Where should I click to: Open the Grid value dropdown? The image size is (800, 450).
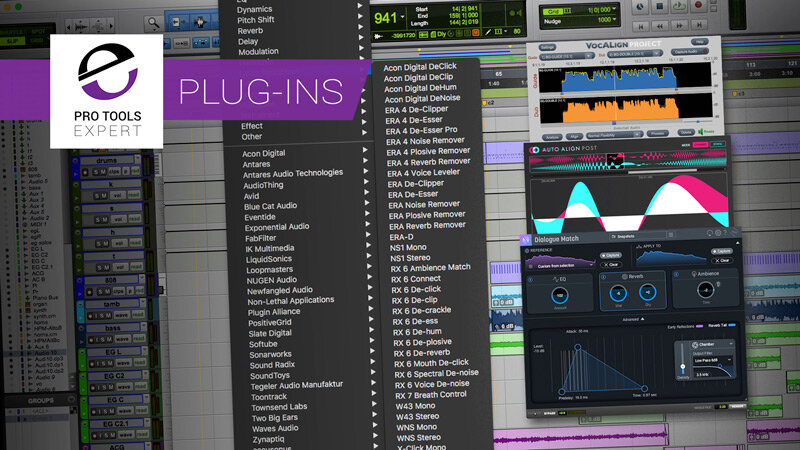(614, 9)
